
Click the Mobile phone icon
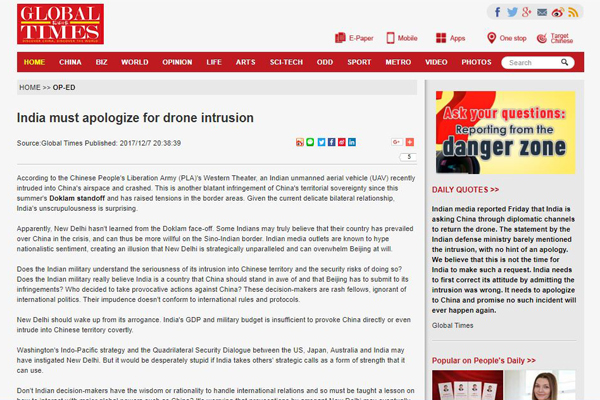(x=390, y=38)
